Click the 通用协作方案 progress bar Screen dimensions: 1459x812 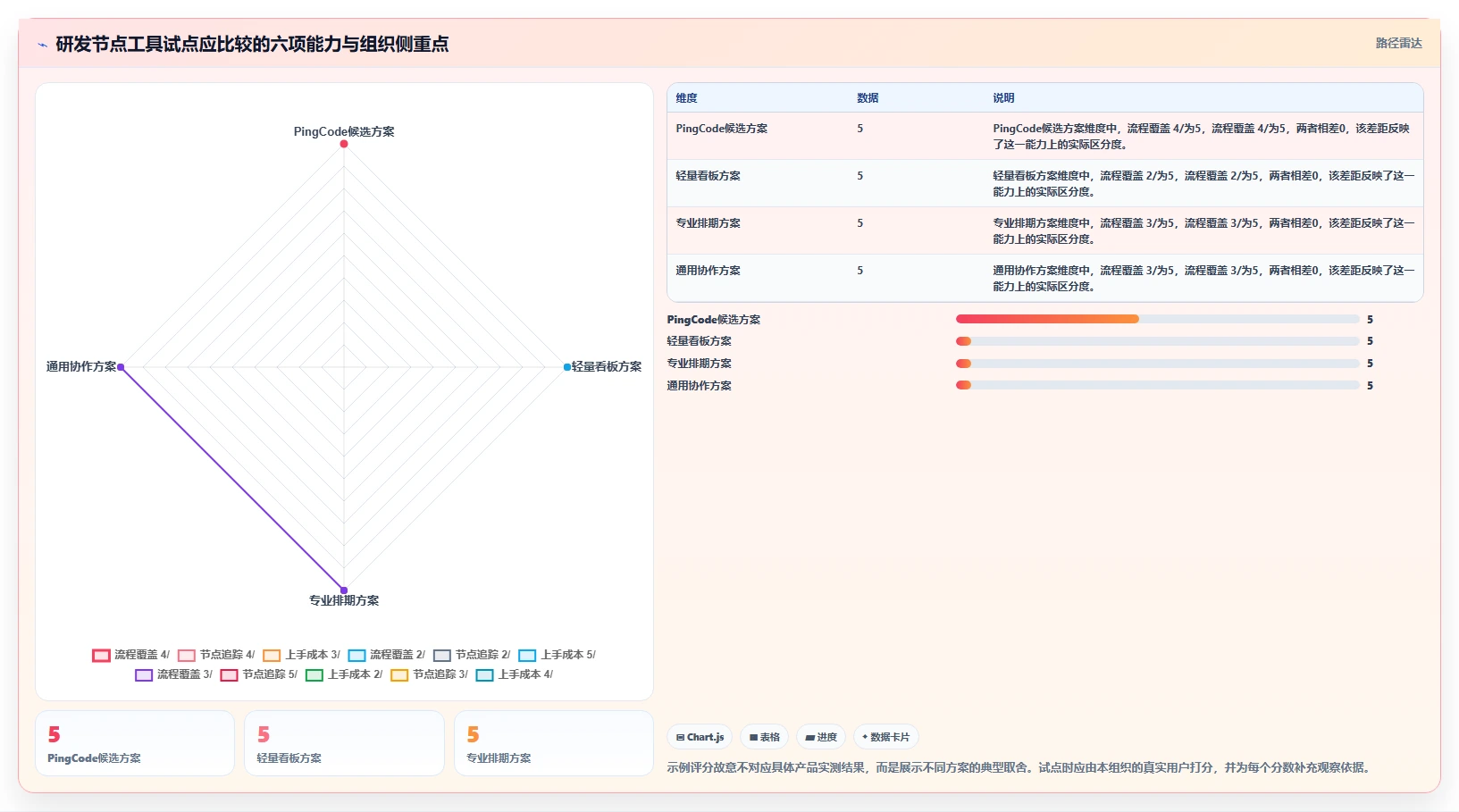[1158, 385]
